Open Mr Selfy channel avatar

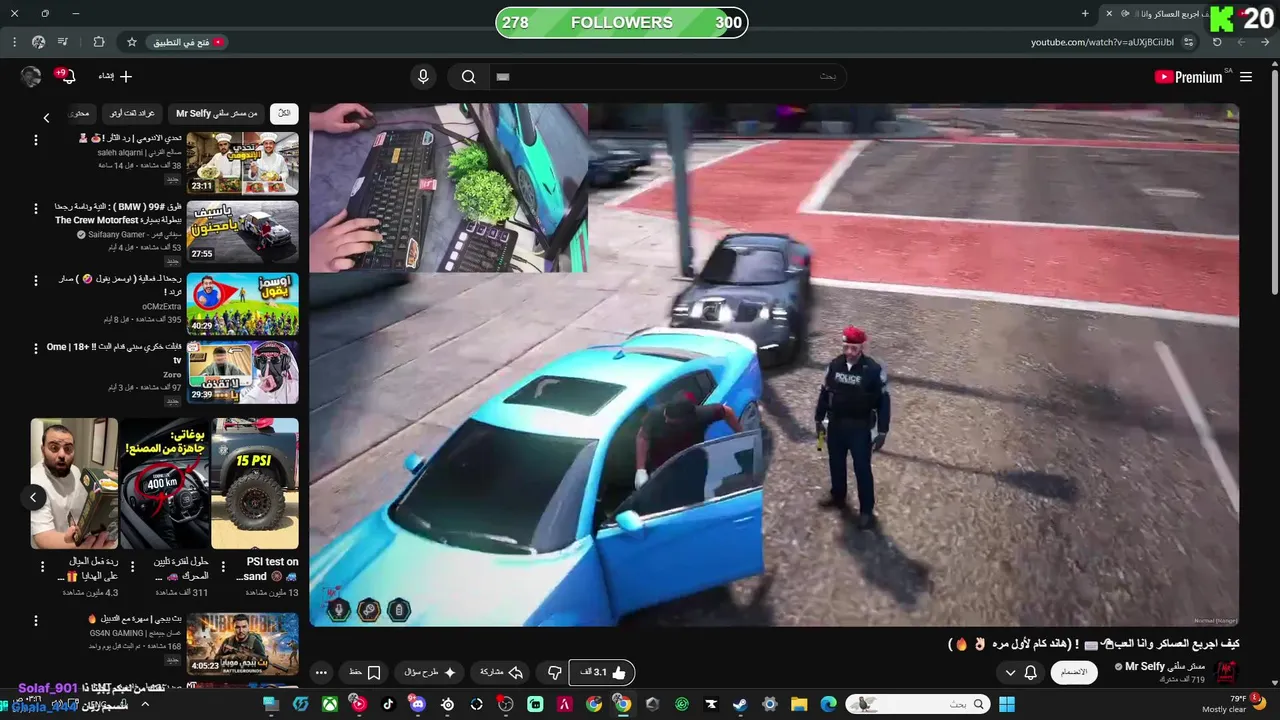click(1225, 672)
